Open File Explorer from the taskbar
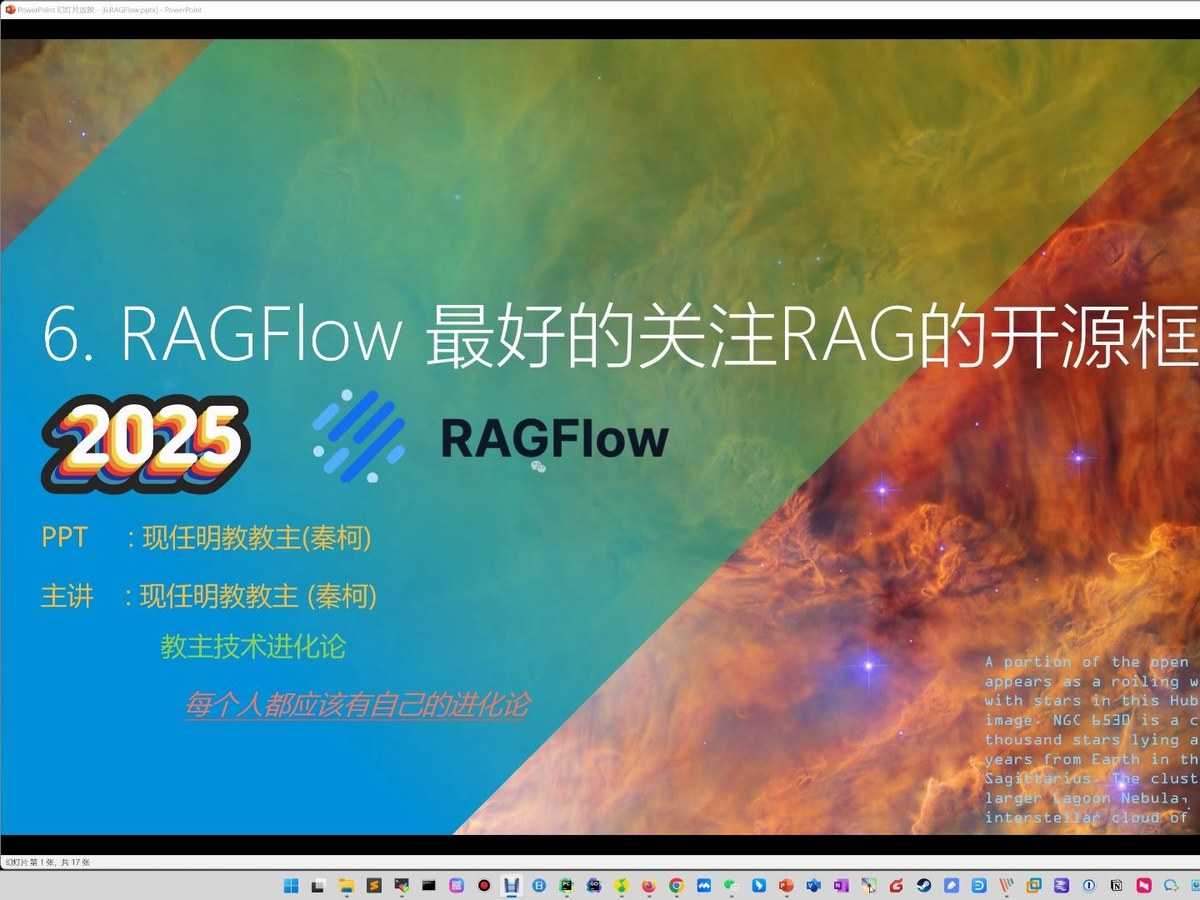This screenshot has width=1200, height=900. pyautogui.click(x=347, y=885)
